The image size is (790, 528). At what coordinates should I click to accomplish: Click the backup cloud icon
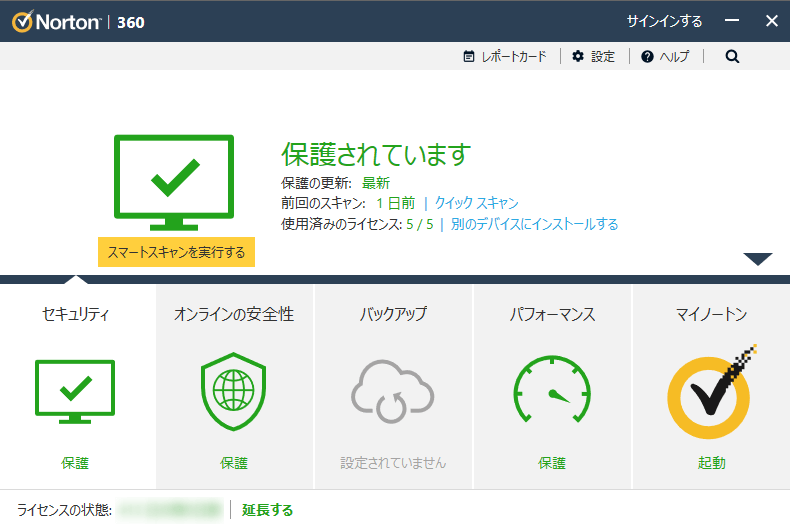(x=392, y=391)
